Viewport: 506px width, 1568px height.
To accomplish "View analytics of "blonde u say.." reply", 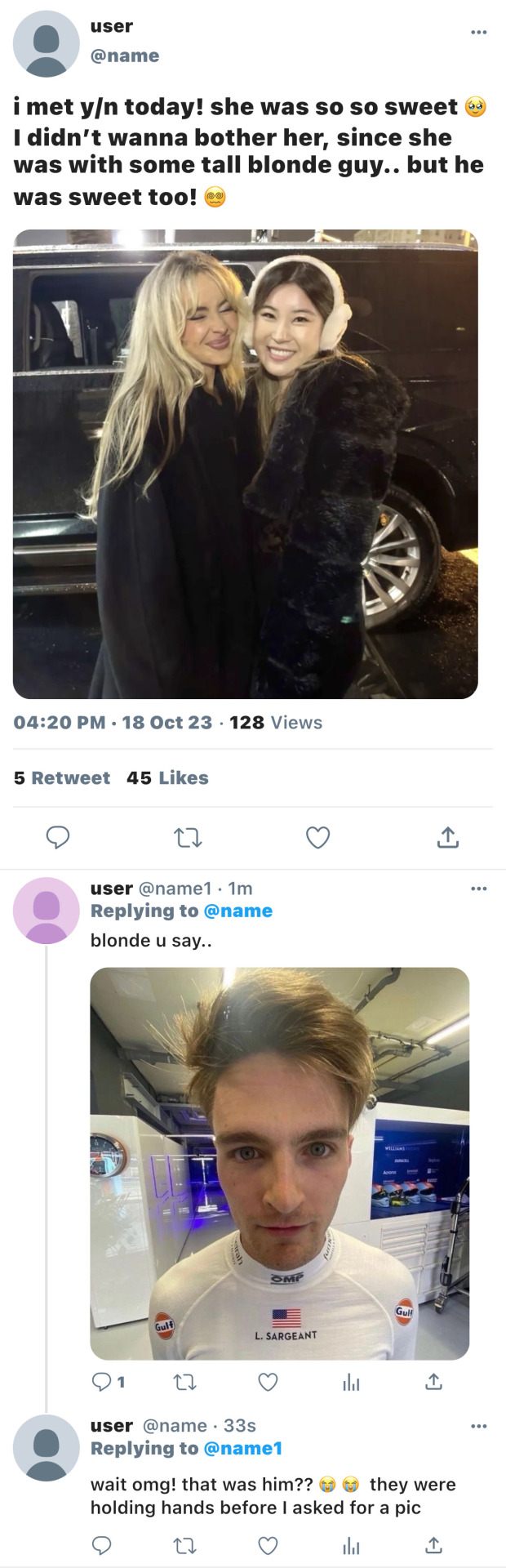I will pos(351,1382).
